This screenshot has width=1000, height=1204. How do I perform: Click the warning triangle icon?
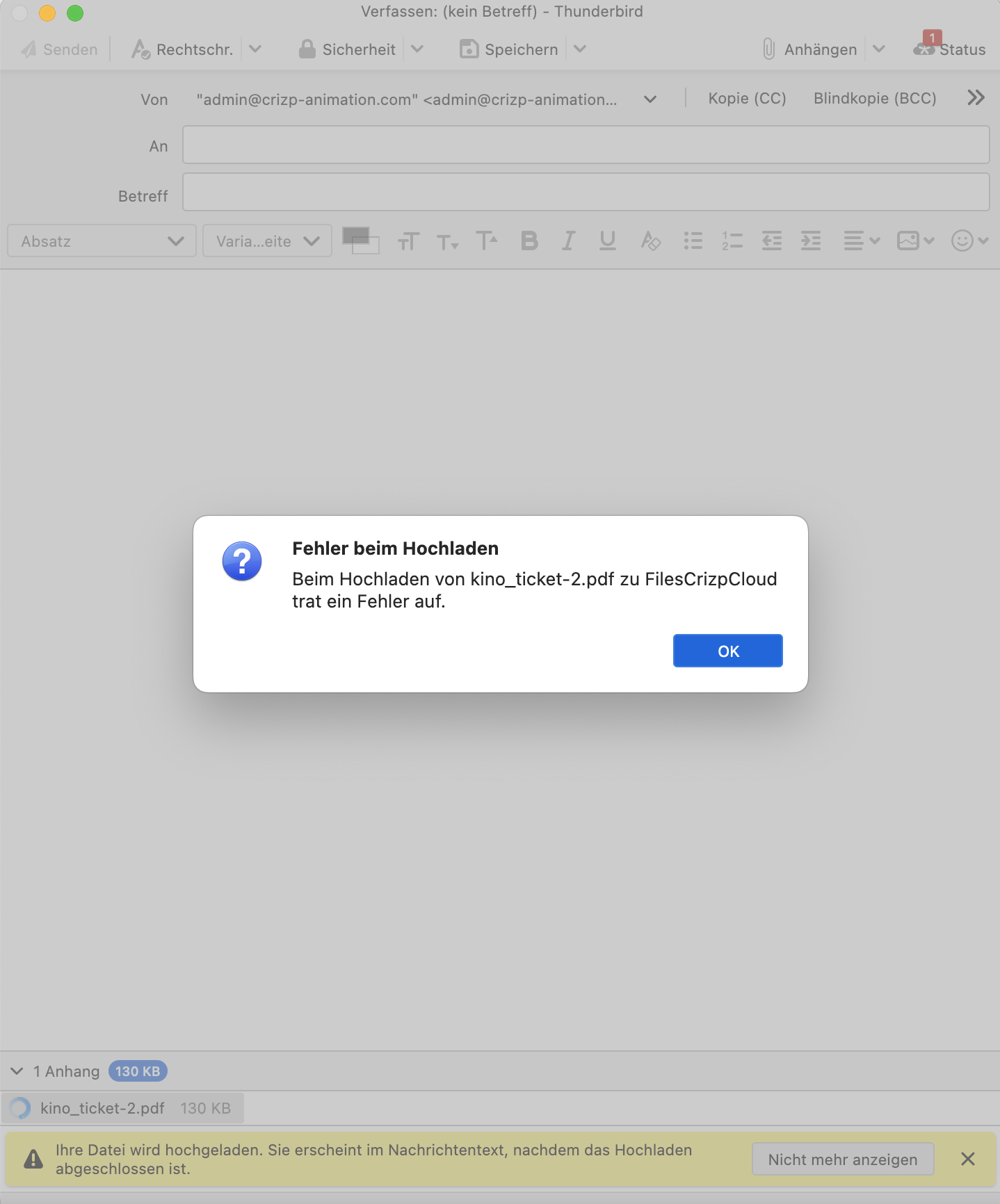(x=33, y=1160)
